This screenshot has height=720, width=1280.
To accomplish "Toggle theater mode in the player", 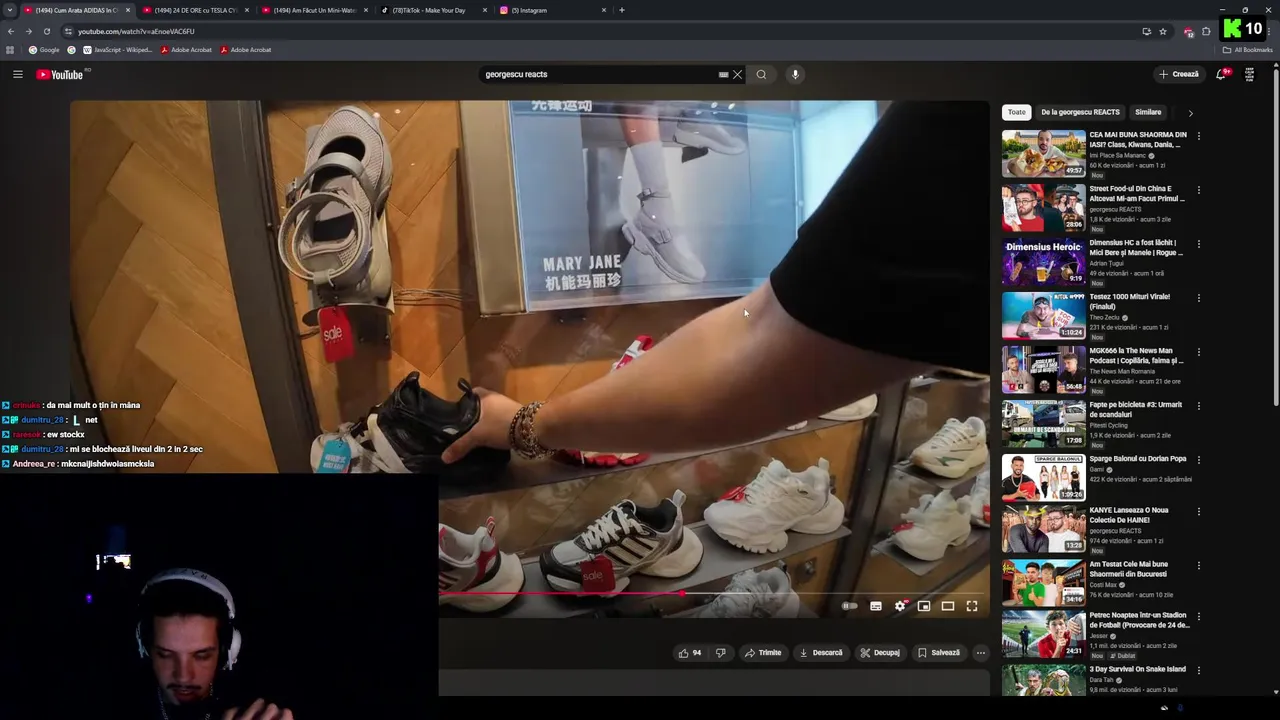I will (948, 606).
